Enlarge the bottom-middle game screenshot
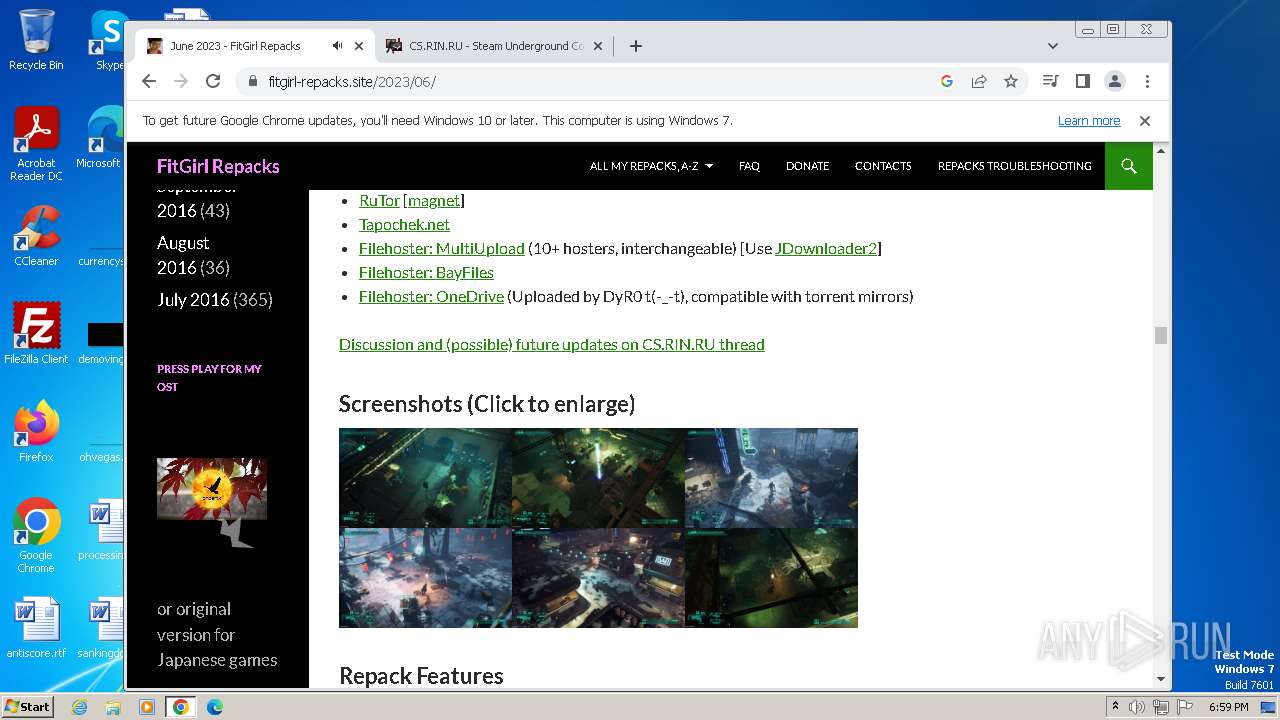The image size is (1280, 720). coord(598,578)
